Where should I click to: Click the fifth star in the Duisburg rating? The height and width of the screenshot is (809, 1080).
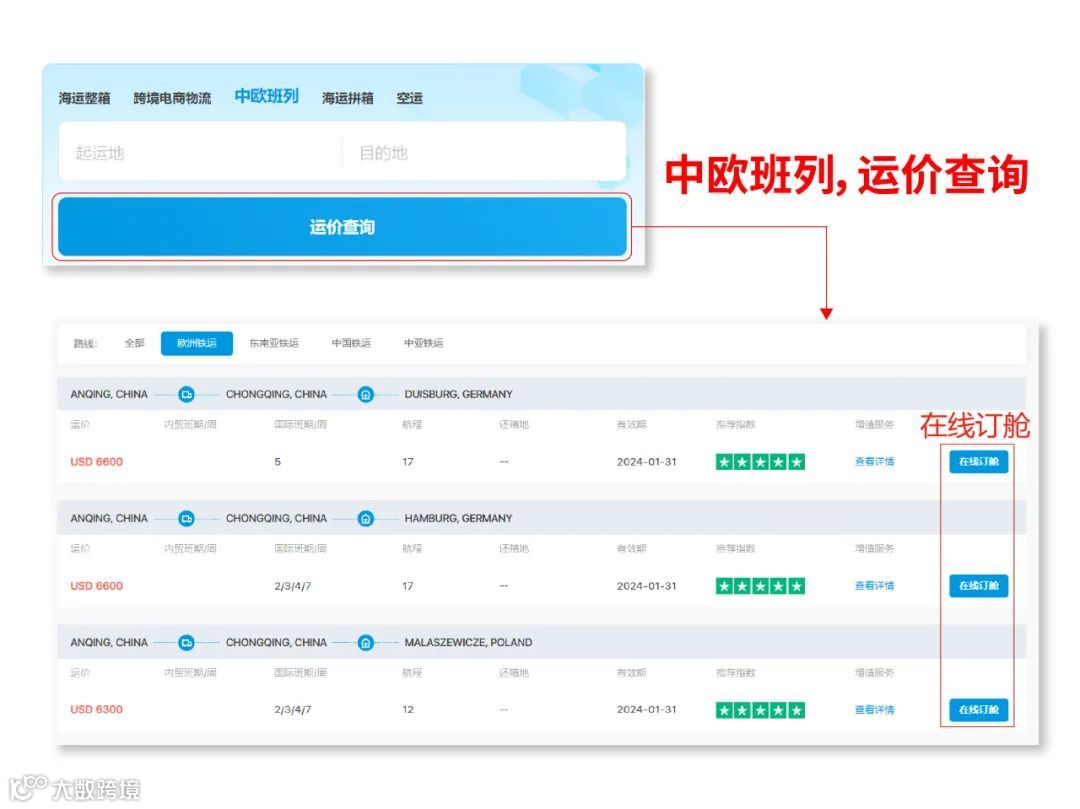[794, 461]
